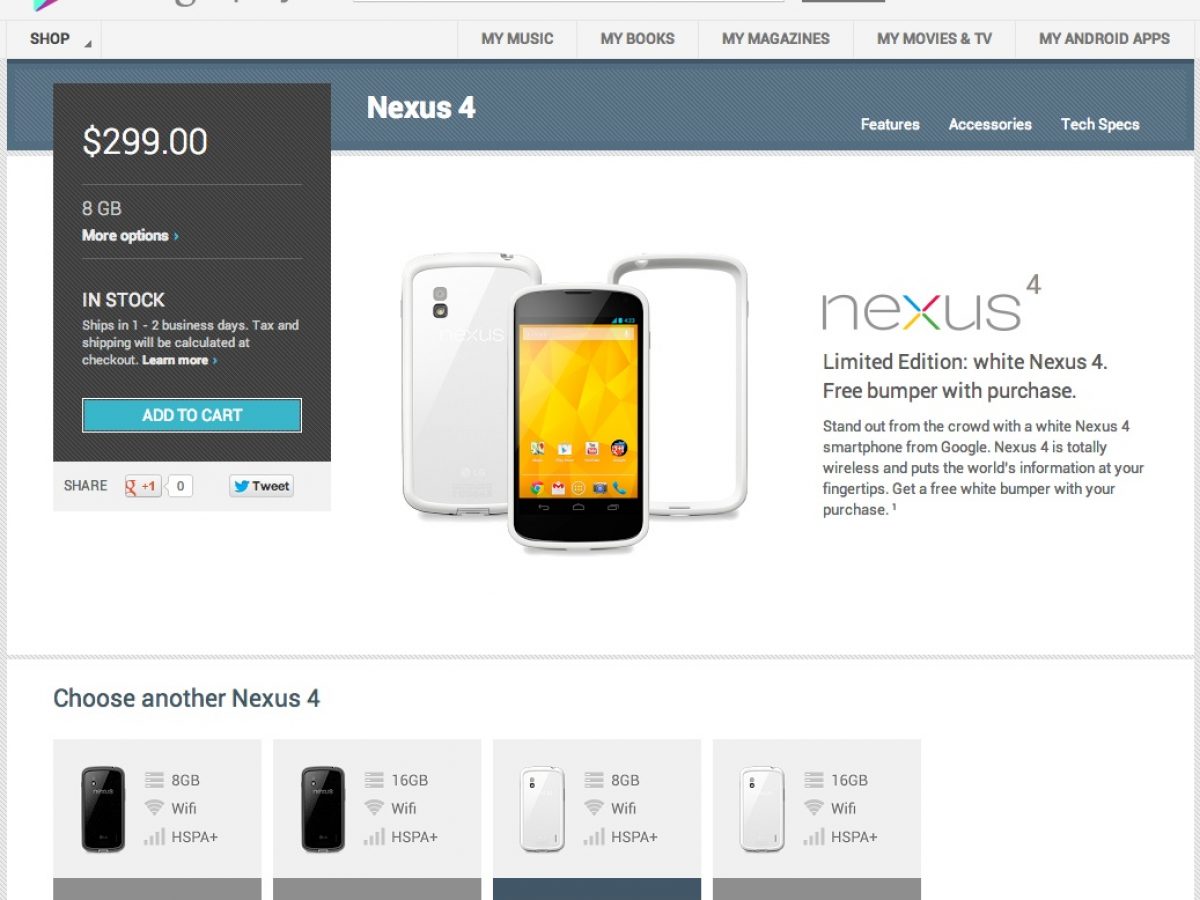The width and height of the screenshot is (1200, 900).
Task: Click the ADD TO CART button
Action: 192,415
